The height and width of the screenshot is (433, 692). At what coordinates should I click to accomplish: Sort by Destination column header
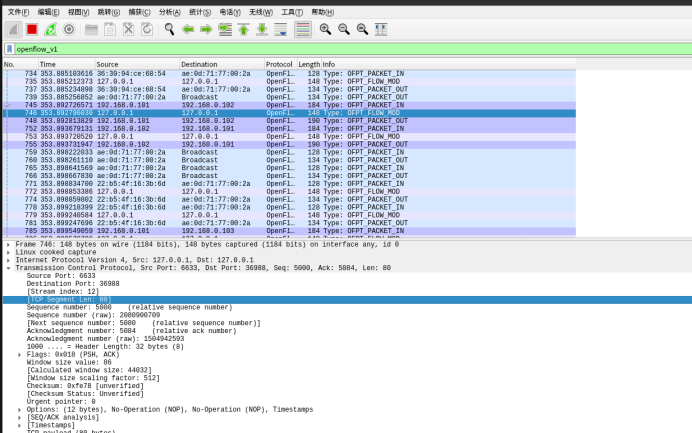click(x=222, y=64)
